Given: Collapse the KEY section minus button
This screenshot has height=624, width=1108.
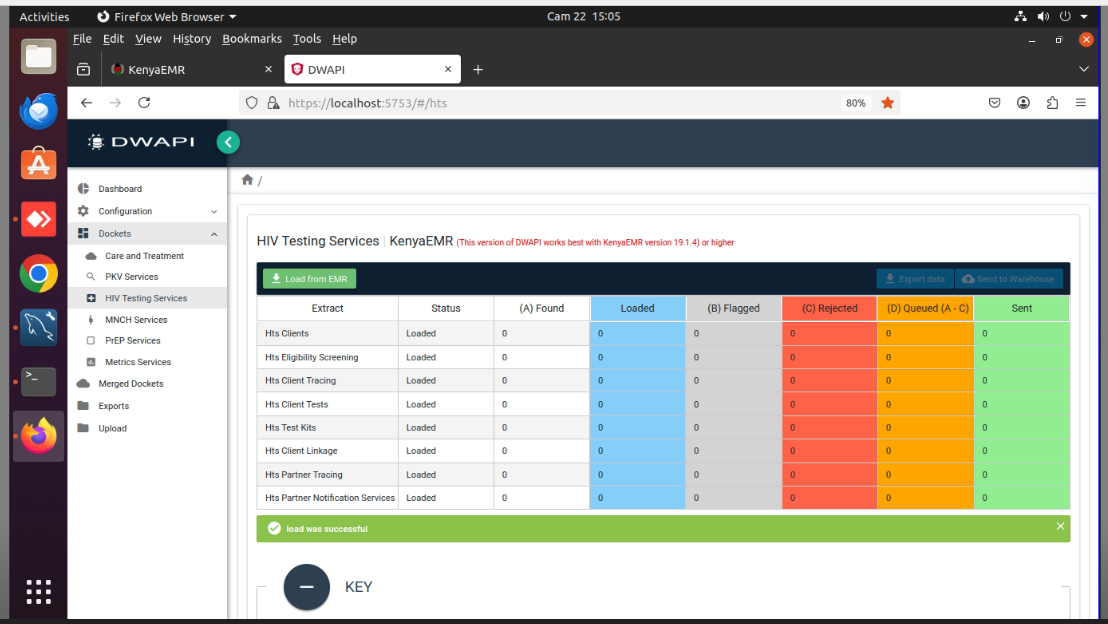Looking at the screenshot, I should (307, 587).
